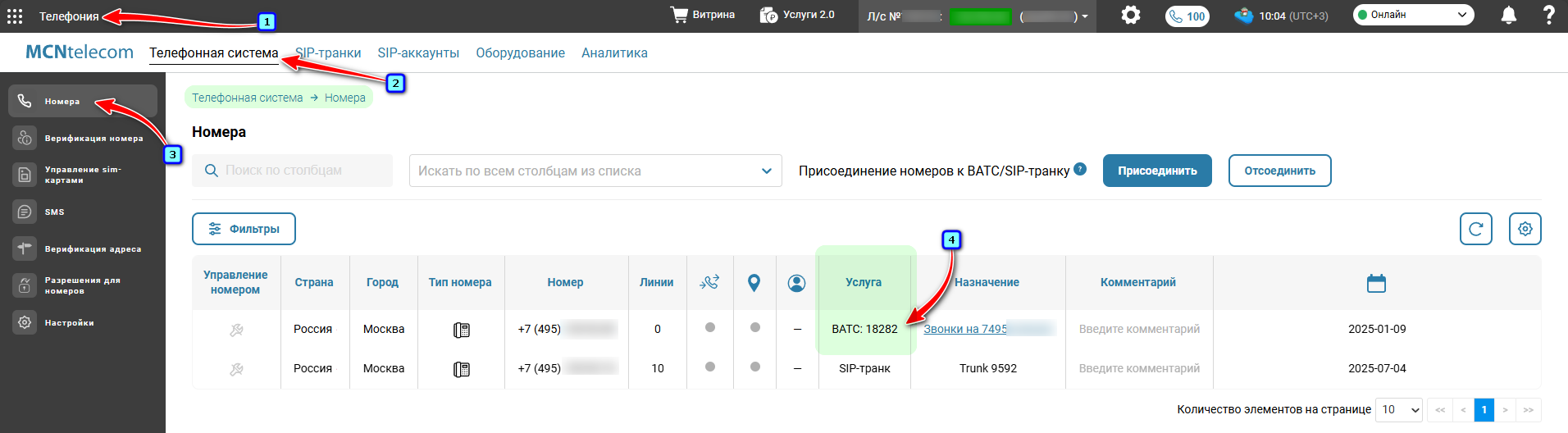This screenshot has height=433, width=1568.
Task: Click the number type icon in SIP-транк row
Action: click(461, 369)
